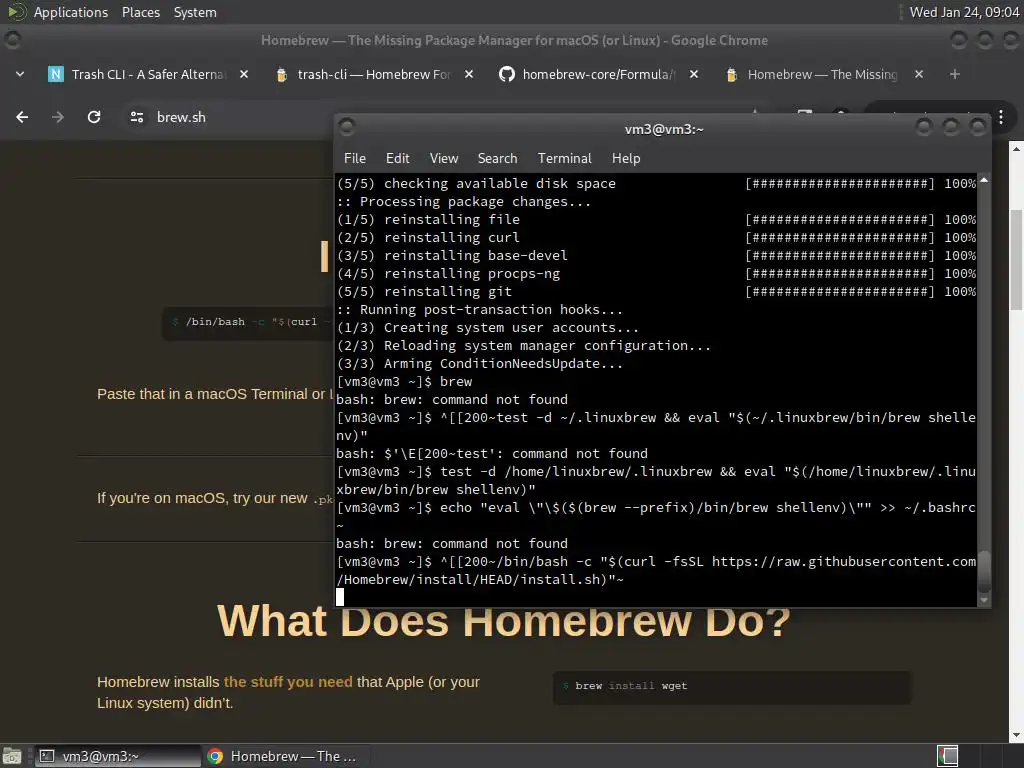Image resolution: width=1024 pixels, height=768 pixels.
Task: Close the Homebrew — The Missing tab
Action: point(919,74)
